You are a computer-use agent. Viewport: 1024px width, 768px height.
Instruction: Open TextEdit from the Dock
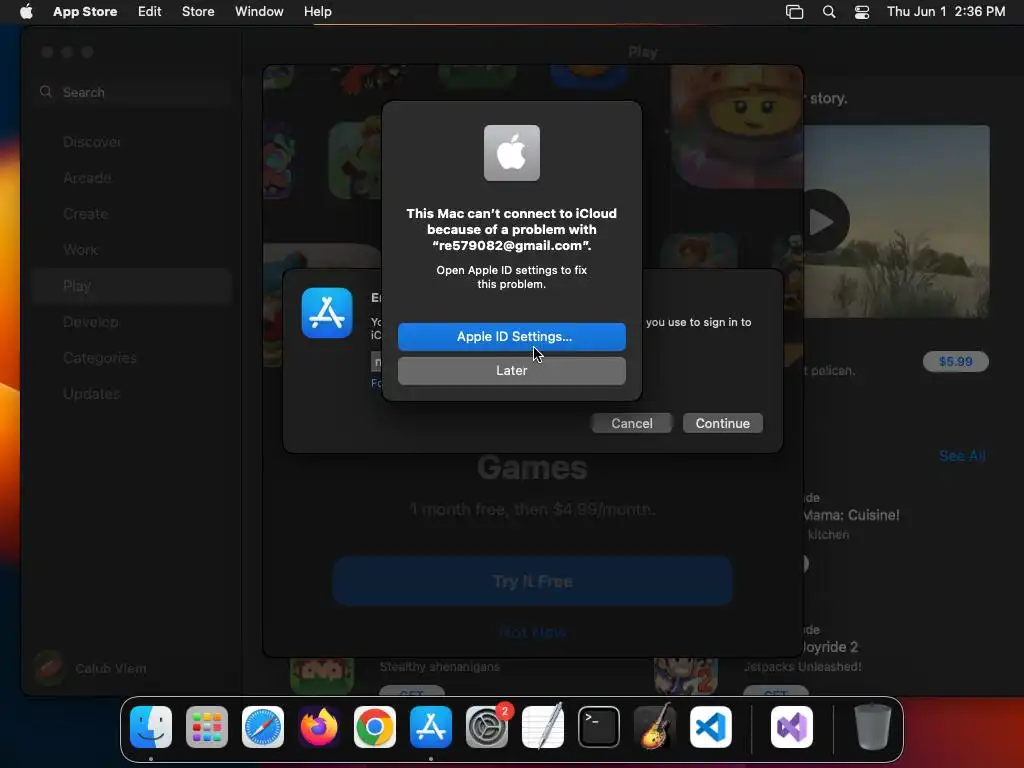[x=543, y=727]
